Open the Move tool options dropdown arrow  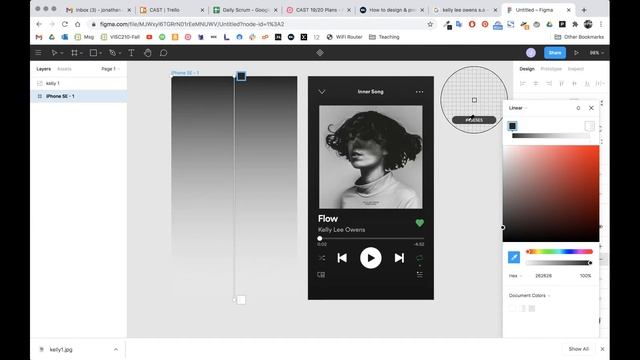click(x=62, y=53)
